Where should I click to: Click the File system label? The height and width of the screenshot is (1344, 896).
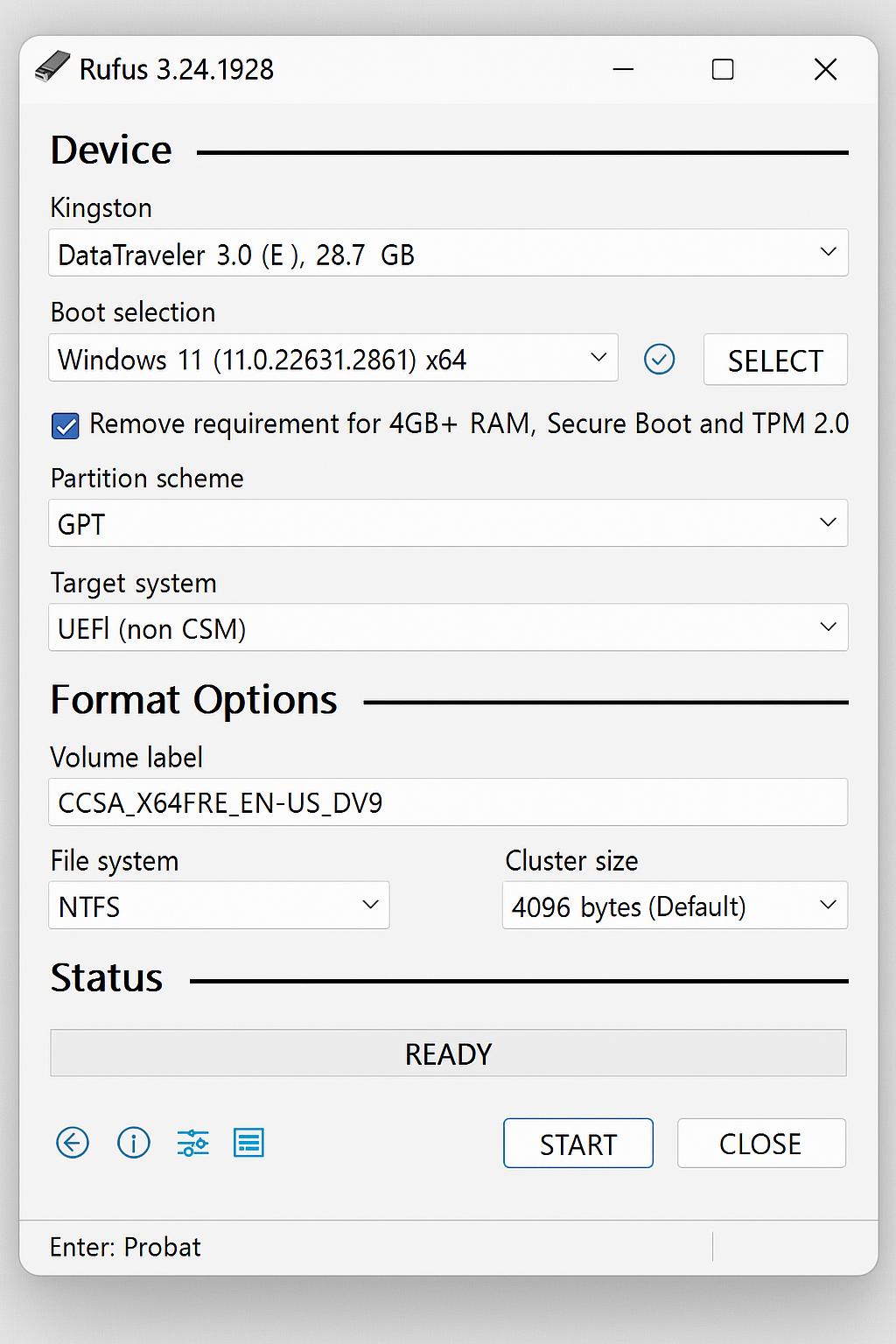[x=115, y=861]
